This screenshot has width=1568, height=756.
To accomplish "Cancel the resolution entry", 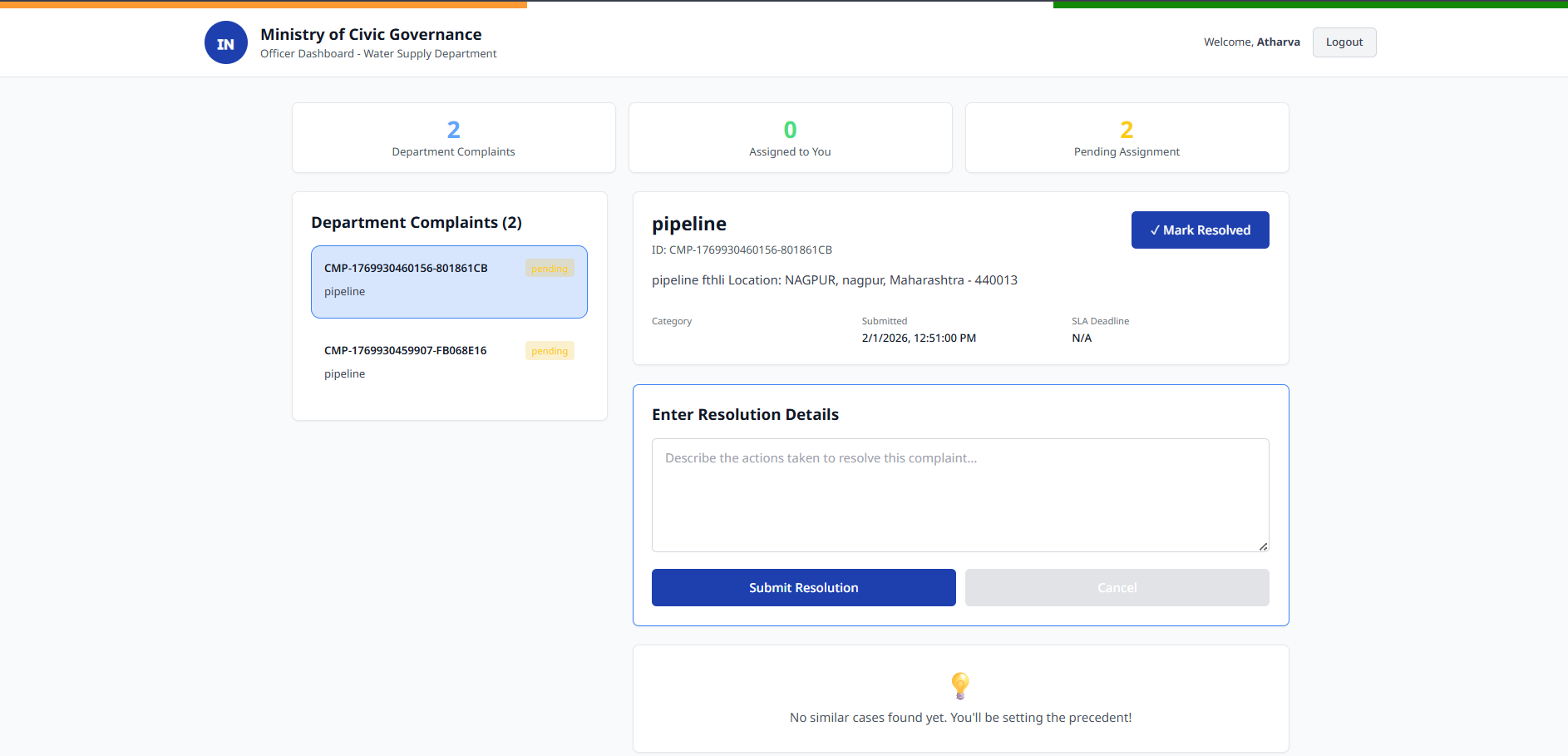I will pos(1117,587).
